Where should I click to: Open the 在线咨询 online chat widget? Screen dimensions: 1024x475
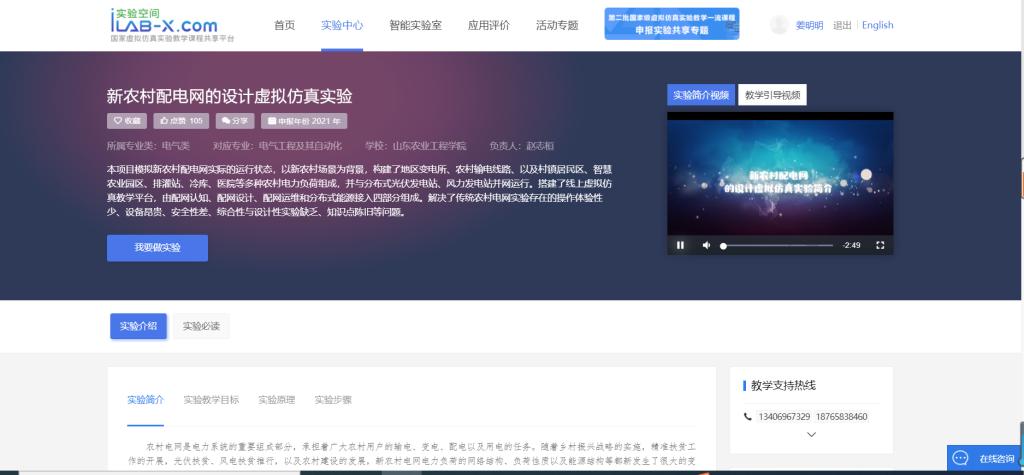985,458
